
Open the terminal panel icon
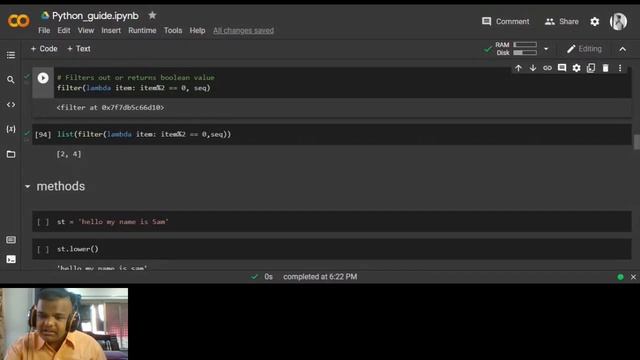pos(11,259)
